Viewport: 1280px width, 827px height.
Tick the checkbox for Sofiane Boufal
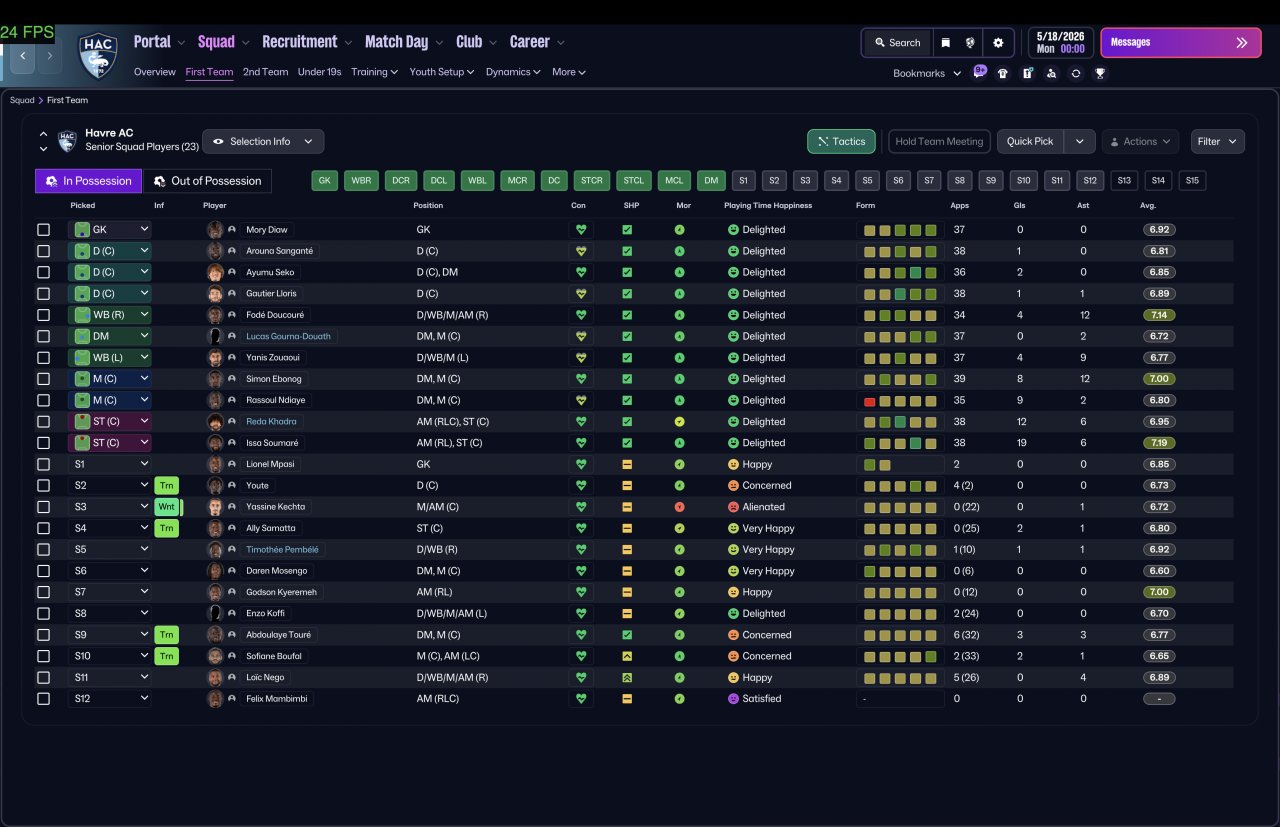[43, 656]
